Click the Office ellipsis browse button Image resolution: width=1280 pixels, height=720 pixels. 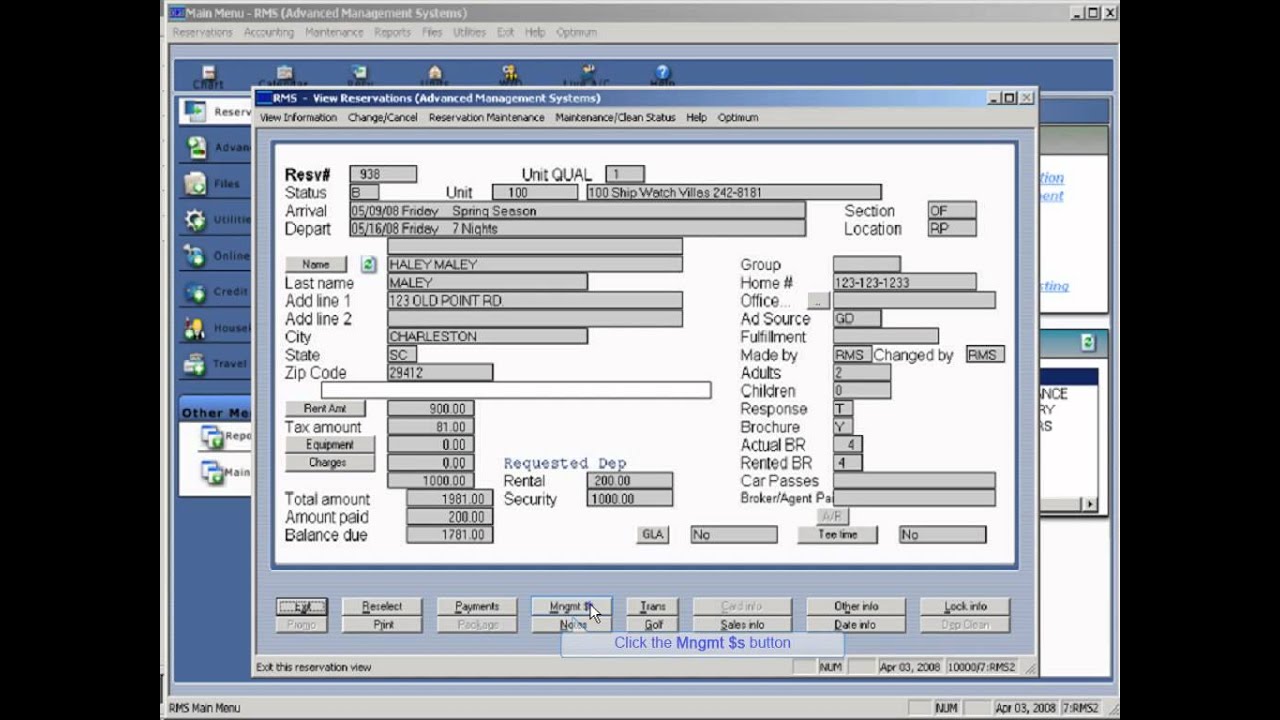818,301
